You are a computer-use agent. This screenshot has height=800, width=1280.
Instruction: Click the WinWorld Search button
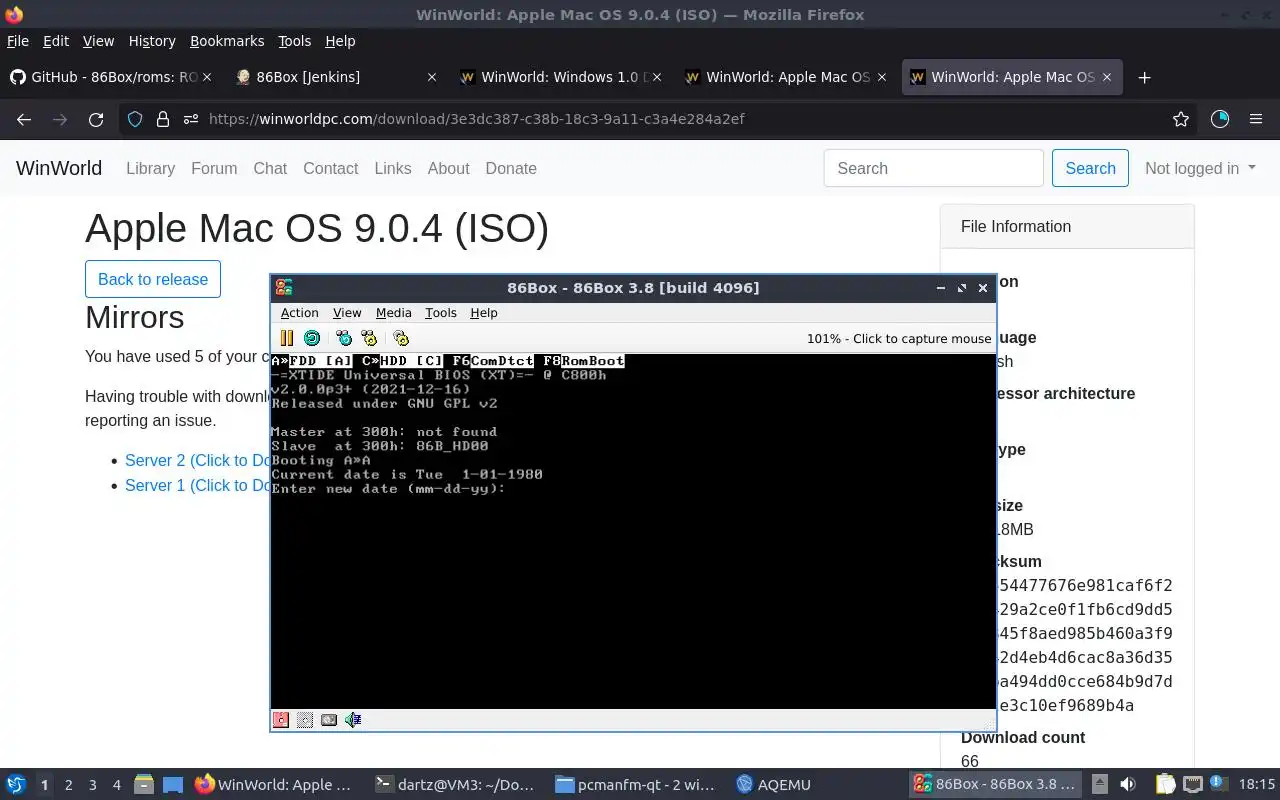[1090, 168]
